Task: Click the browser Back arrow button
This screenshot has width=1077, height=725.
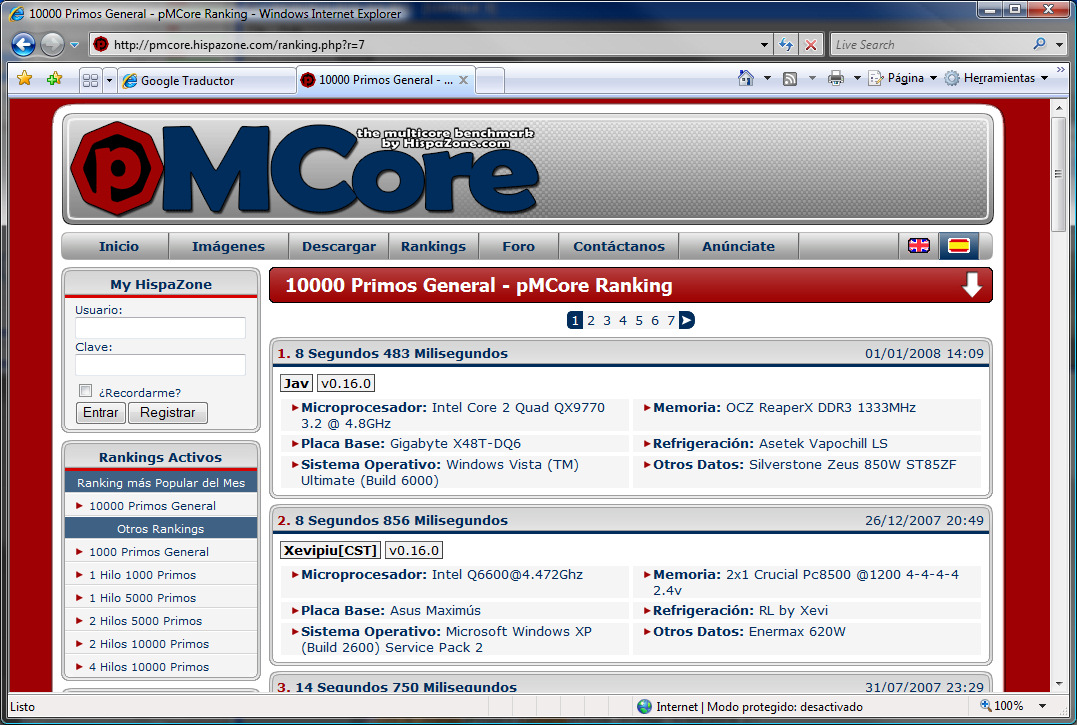Action: pyautogui.click(x=24, y=44)
